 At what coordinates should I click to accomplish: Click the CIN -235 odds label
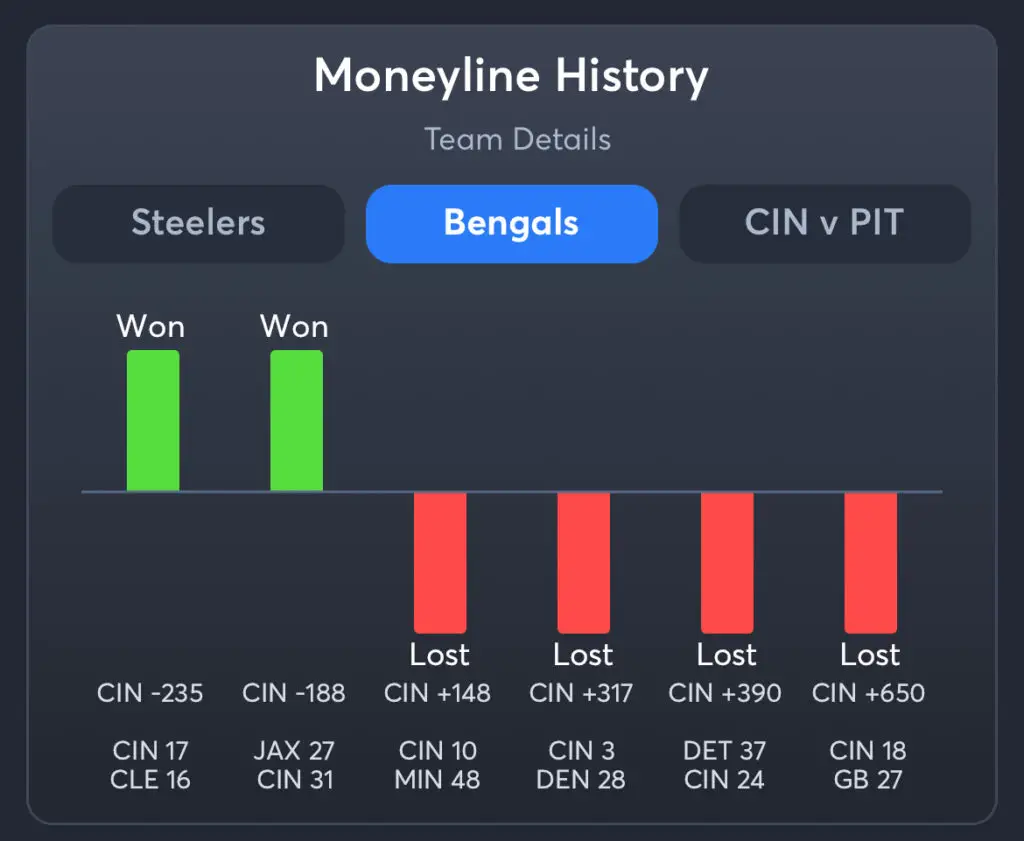tap(151, 693)
